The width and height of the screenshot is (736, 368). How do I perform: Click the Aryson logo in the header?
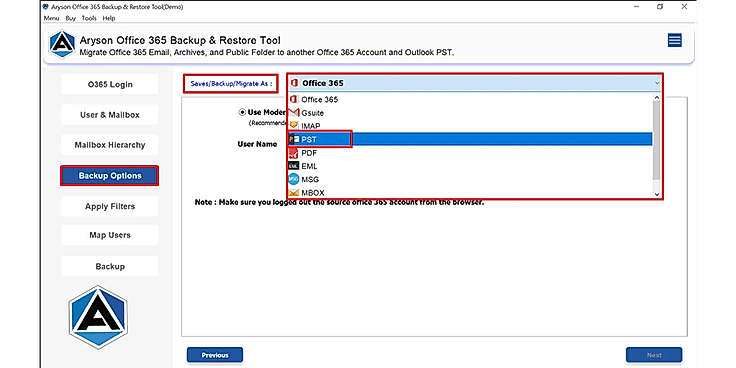61,45
